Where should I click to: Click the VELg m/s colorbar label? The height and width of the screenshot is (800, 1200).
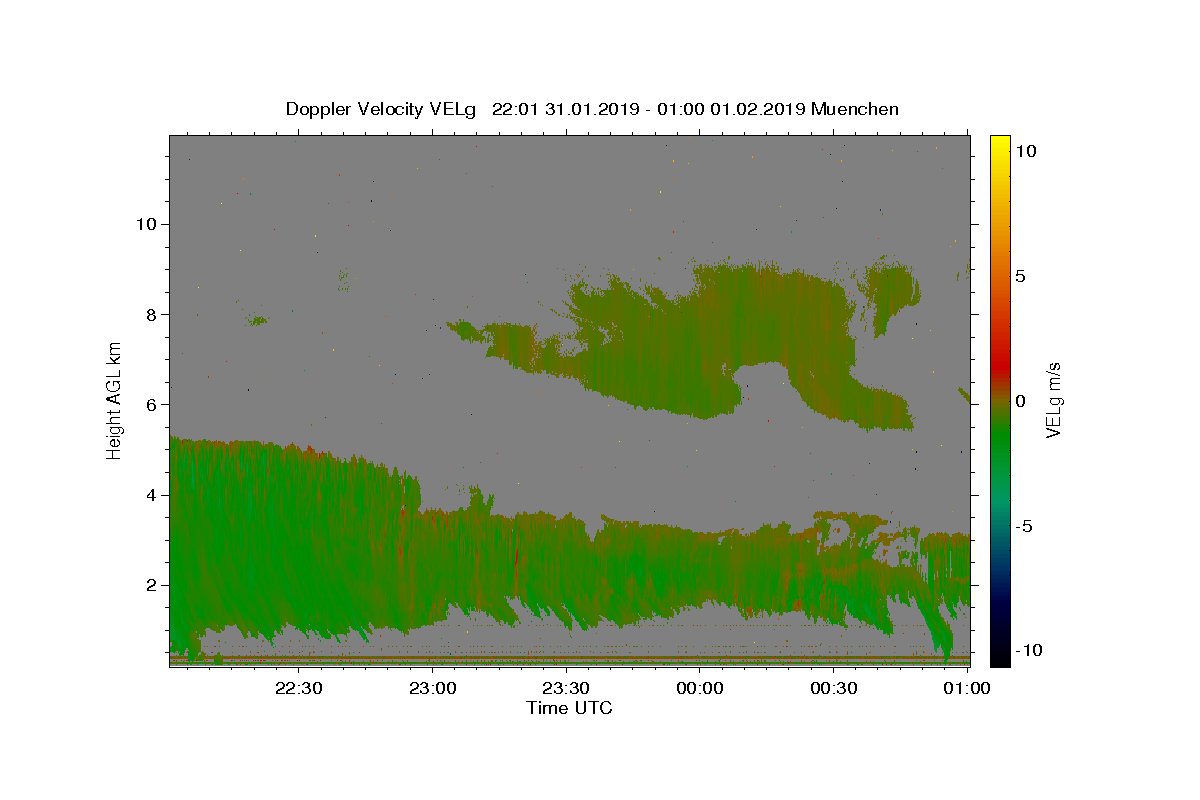coord(1053,400)
